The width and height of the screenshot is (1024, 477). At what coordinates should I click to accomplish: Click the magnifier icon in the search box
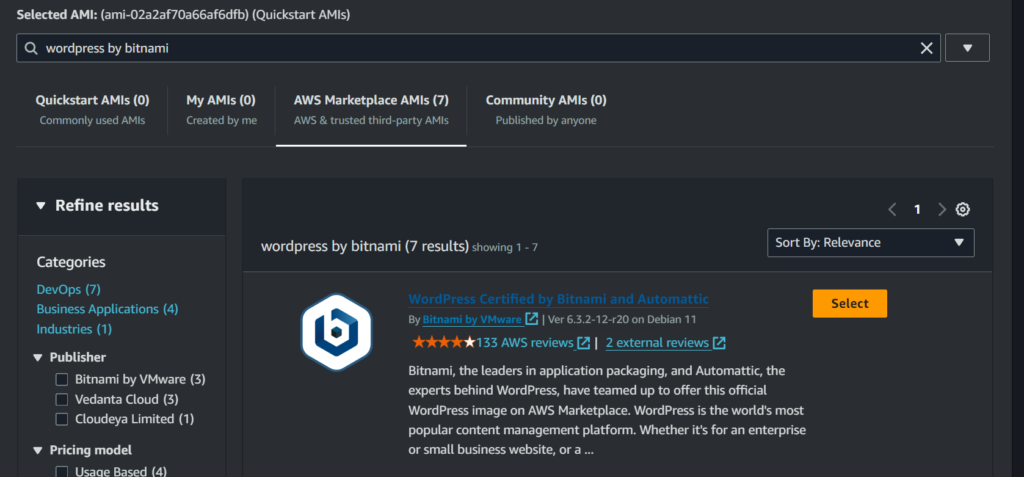(31, 48)
